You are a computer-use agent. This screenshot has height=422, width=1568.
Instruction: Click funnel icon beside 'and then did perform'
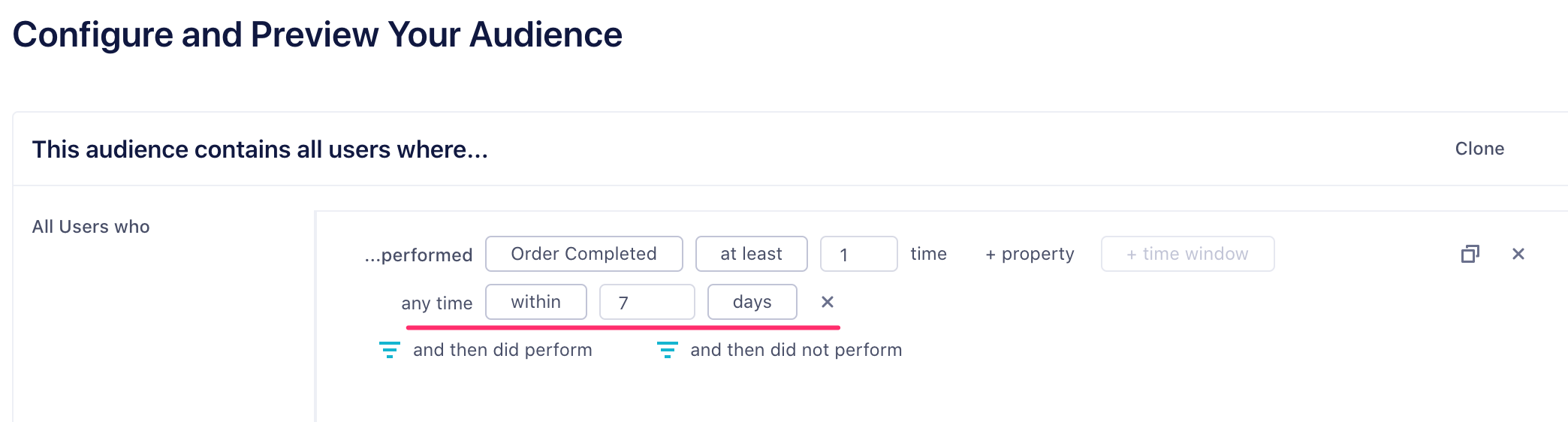pyautogui.click(x=389, y=350)
